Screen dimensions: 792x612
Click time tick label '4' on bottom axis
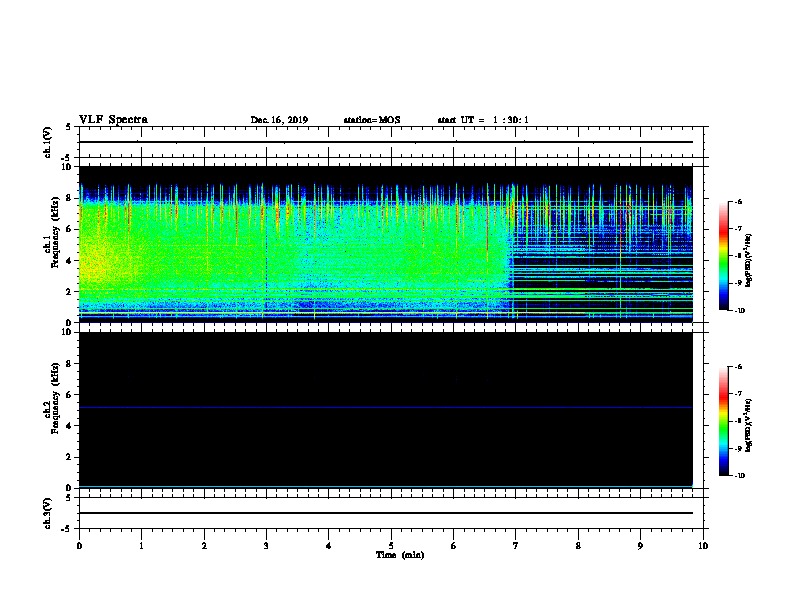pos(329,546)
